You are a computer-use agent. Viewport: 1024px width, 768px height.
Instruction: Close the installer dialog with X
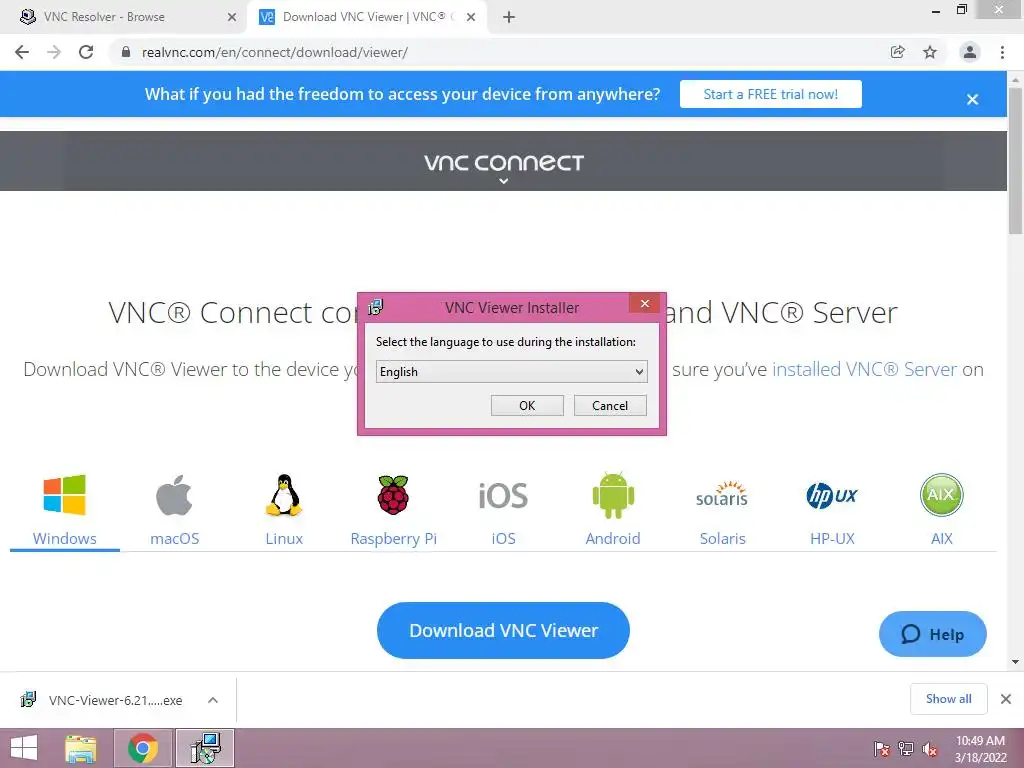[x=645, y=303]
